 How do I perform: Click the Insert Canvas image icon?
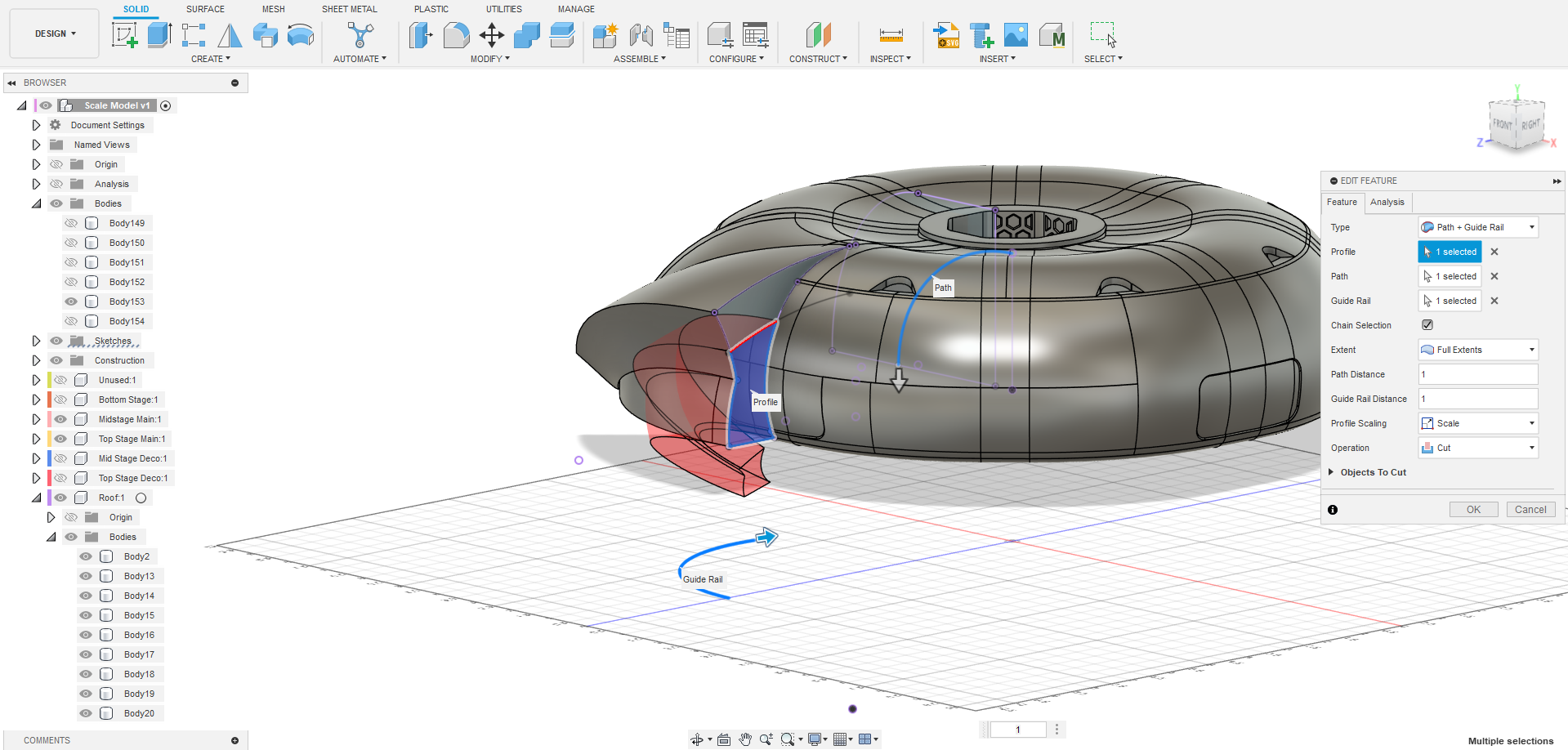(x=1016, y=35)
